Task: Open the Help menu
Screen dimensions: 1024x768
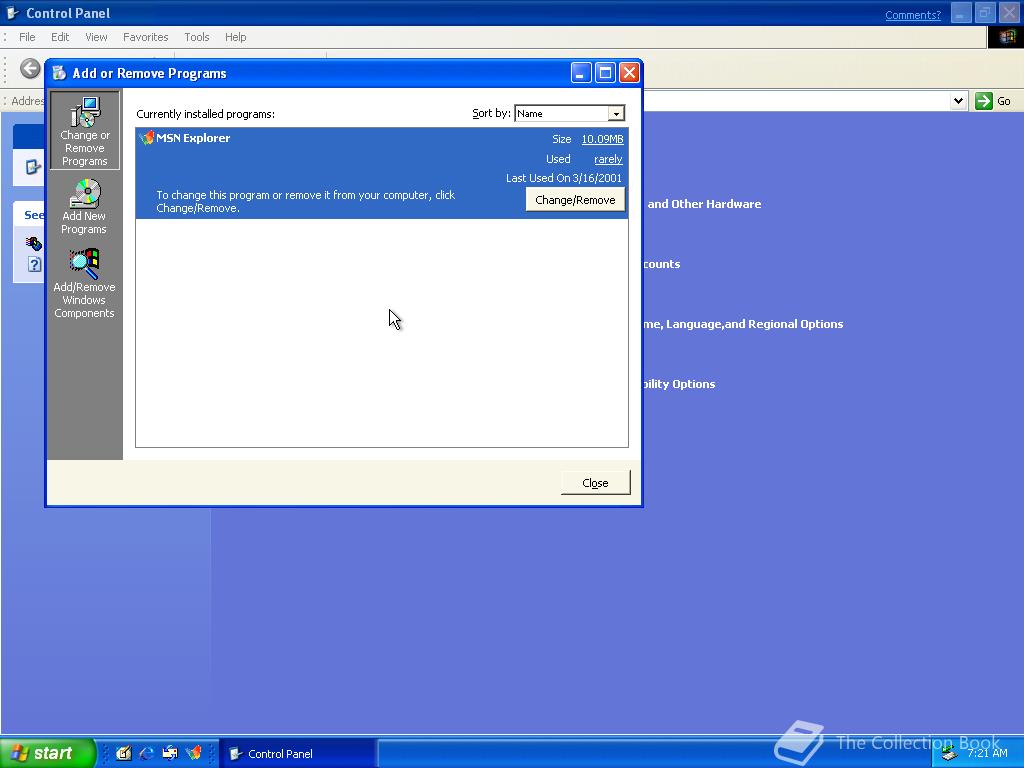Action: (236, 37)
